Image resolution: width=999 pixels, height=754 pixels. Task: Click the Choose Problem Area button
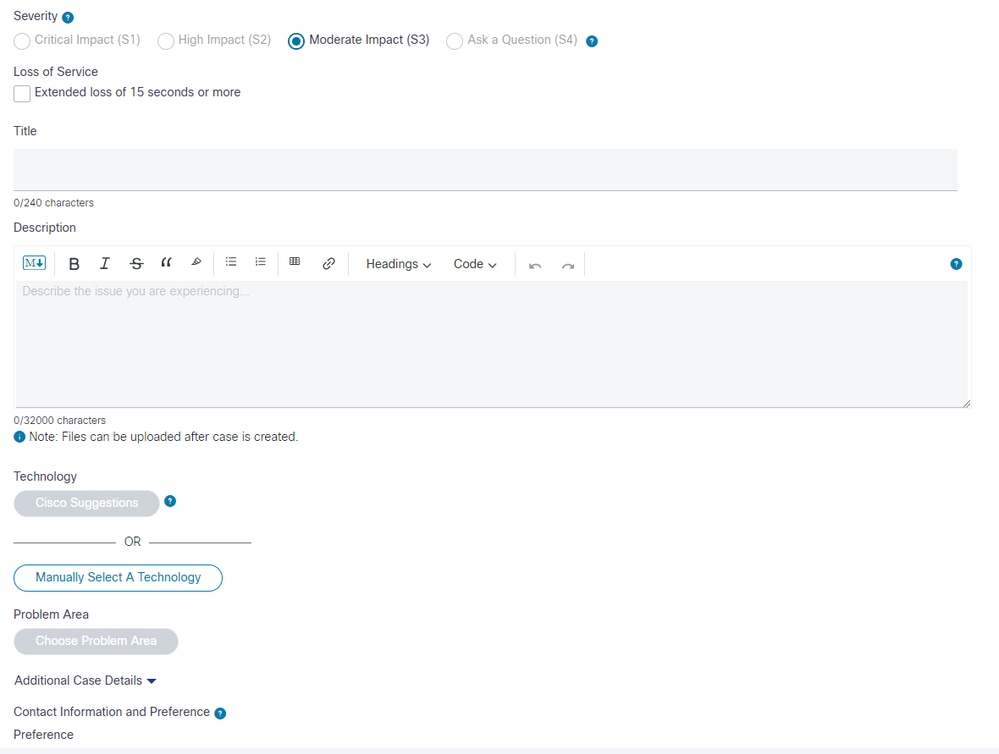(96, 641)
